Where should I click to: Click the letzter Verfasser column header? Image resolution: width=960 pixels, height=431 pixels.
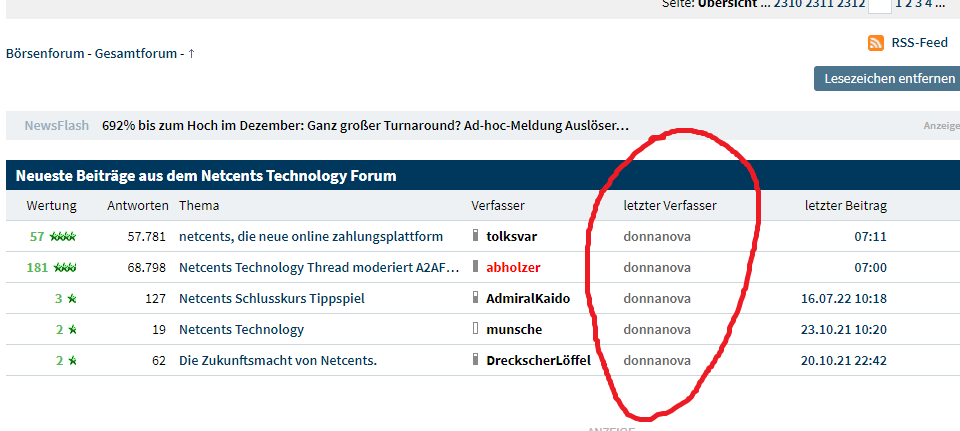[x=670, y=206]
